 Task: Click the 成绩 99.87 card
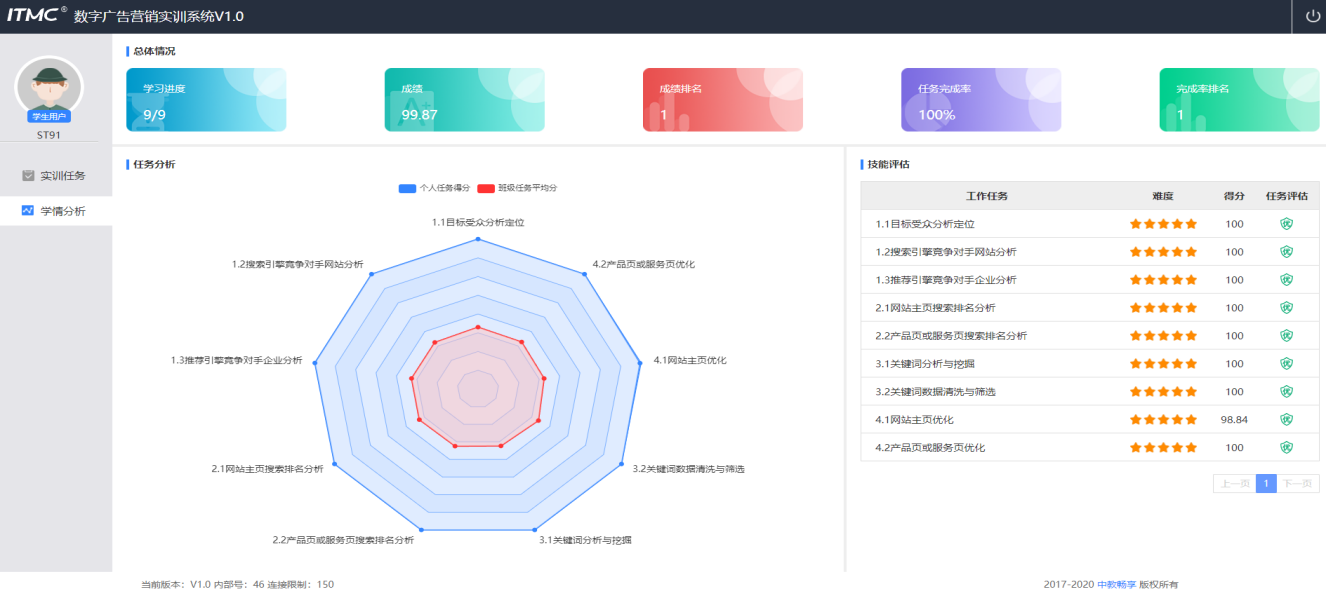coord(464,100)
